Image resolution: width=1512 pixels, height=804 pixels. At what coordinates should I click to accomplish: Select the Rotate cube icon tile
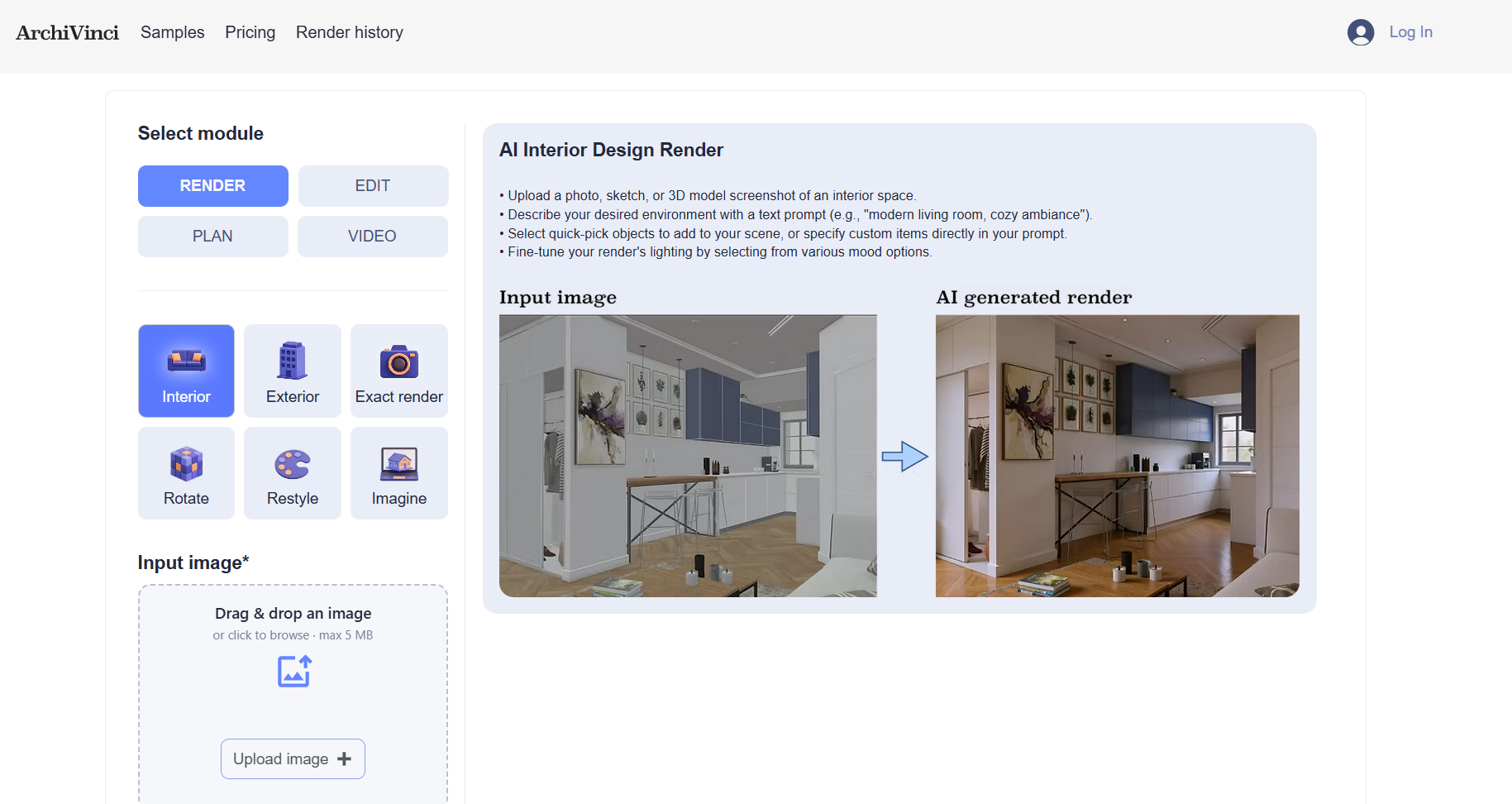[186, 473]
